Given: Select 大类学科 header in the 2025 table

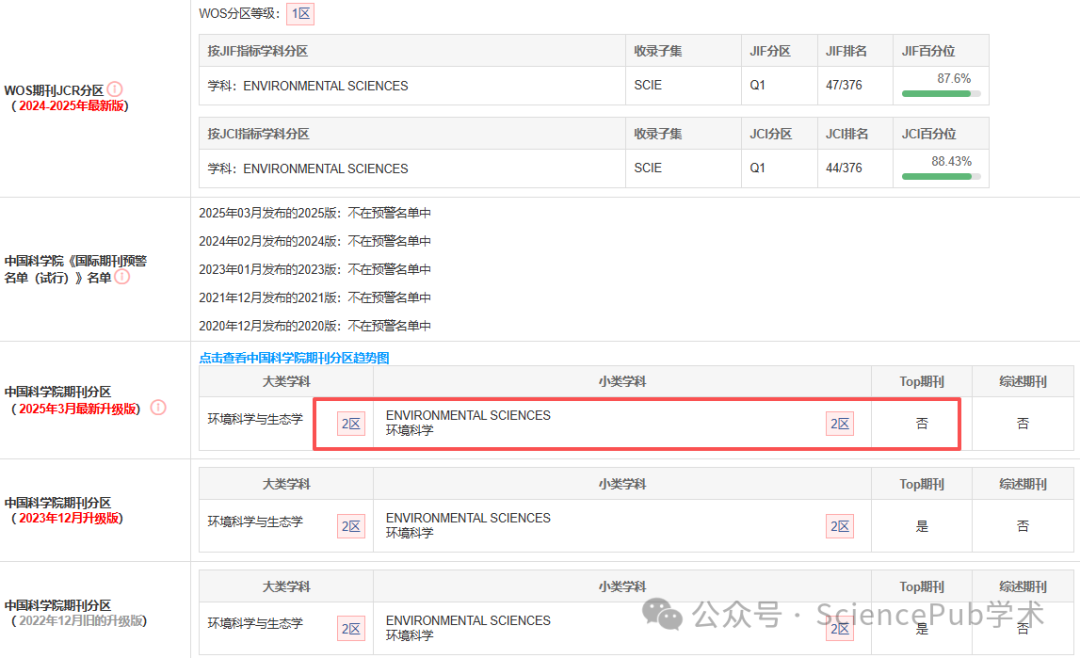Looking at the screenshot, I should pos(287,382).
